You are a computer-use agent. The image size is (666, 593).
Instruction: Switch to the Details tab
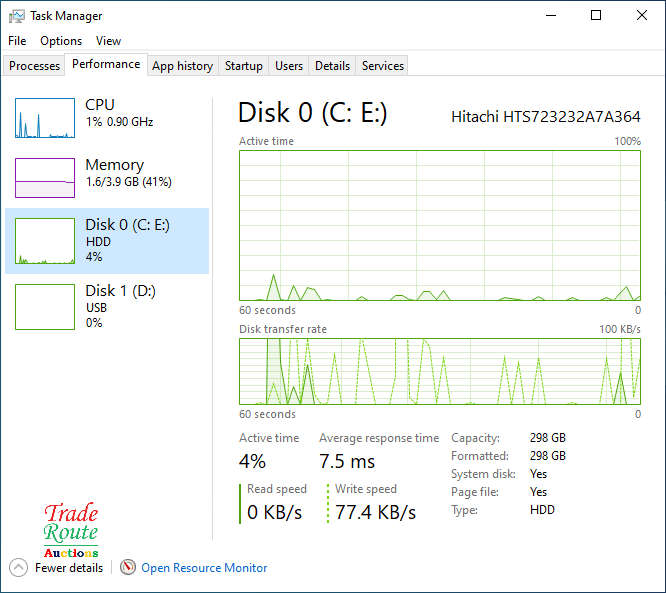(332, 66)
